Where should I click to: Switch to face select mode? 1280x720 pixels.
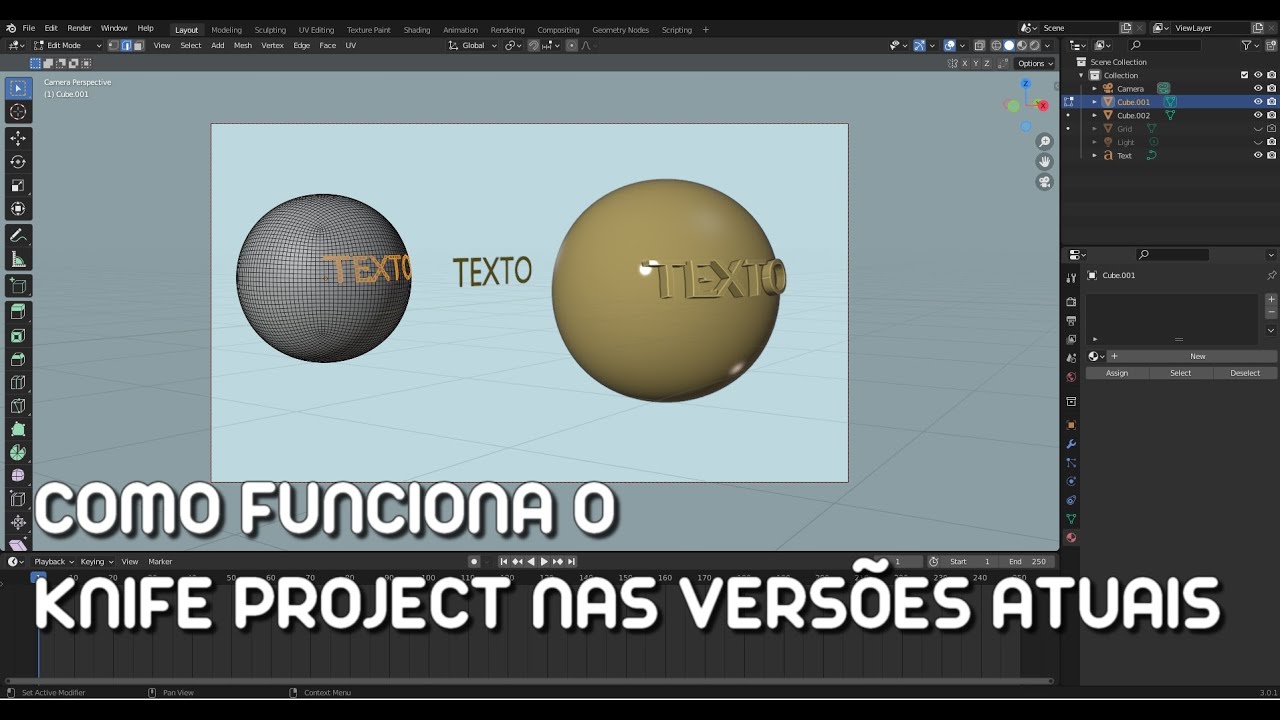pos(138,45)
